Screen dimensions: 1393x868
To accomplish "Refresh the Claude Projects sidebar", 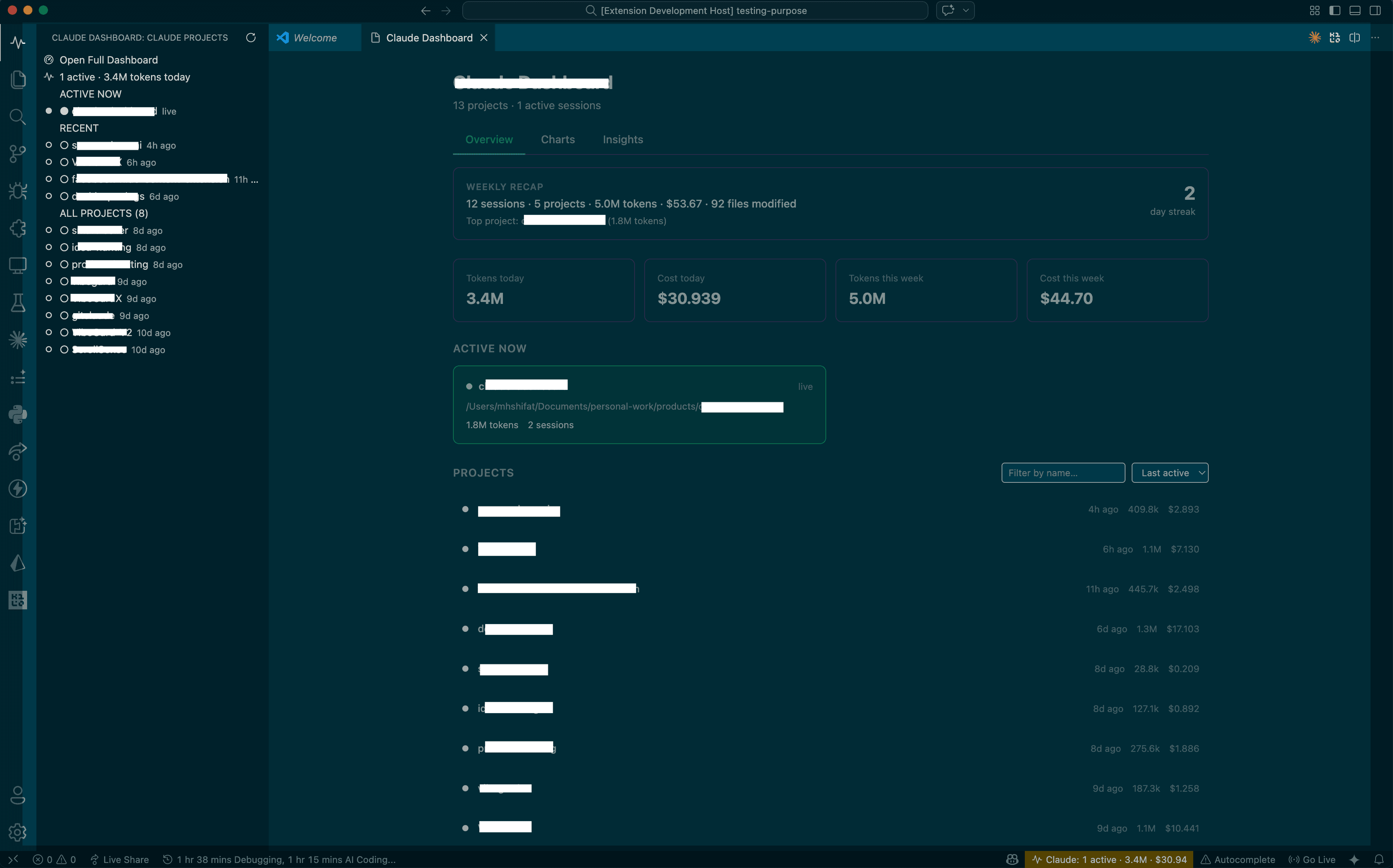I will 251,37.
